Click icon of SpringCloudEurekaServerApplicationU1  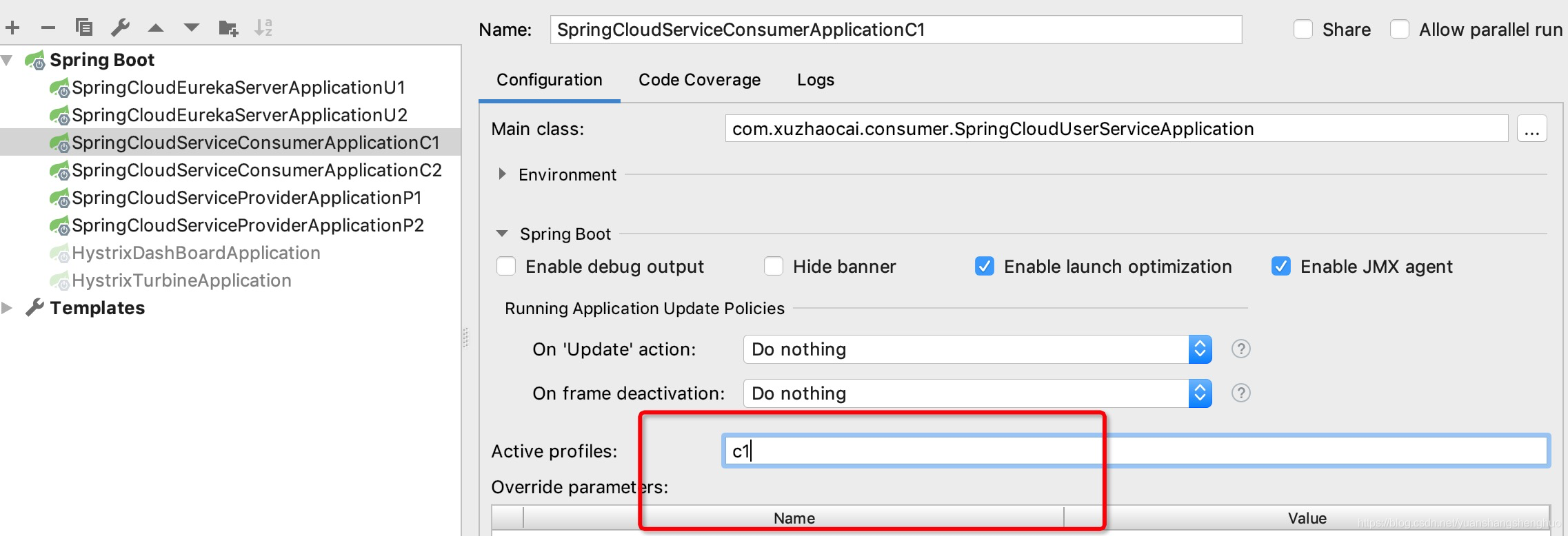[x=59, y=88]
